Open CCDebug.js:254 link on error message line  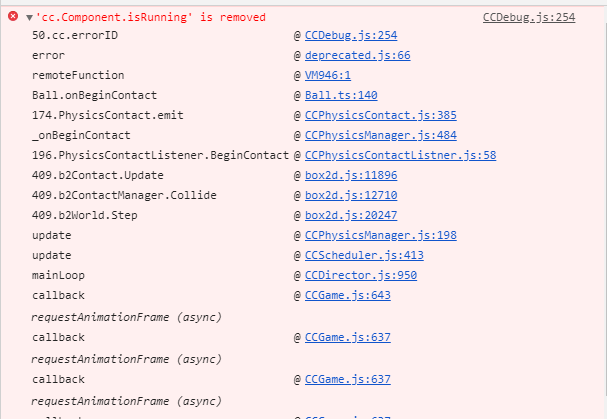[x=528, y=17]
